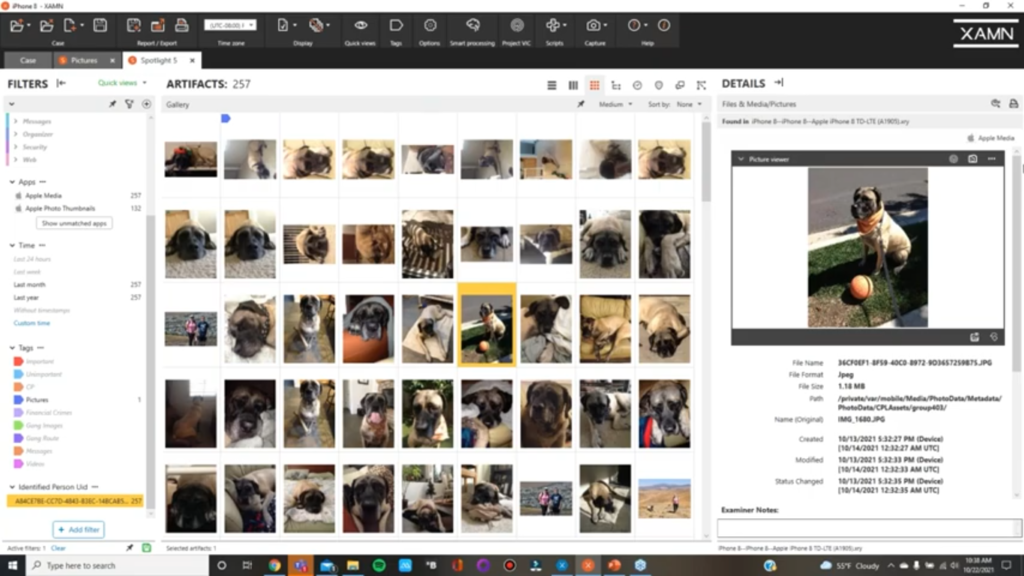Collapse the Tags filter section
Image resolution: width=1024 pixels, height=576 pixels.
pos(12,348)
